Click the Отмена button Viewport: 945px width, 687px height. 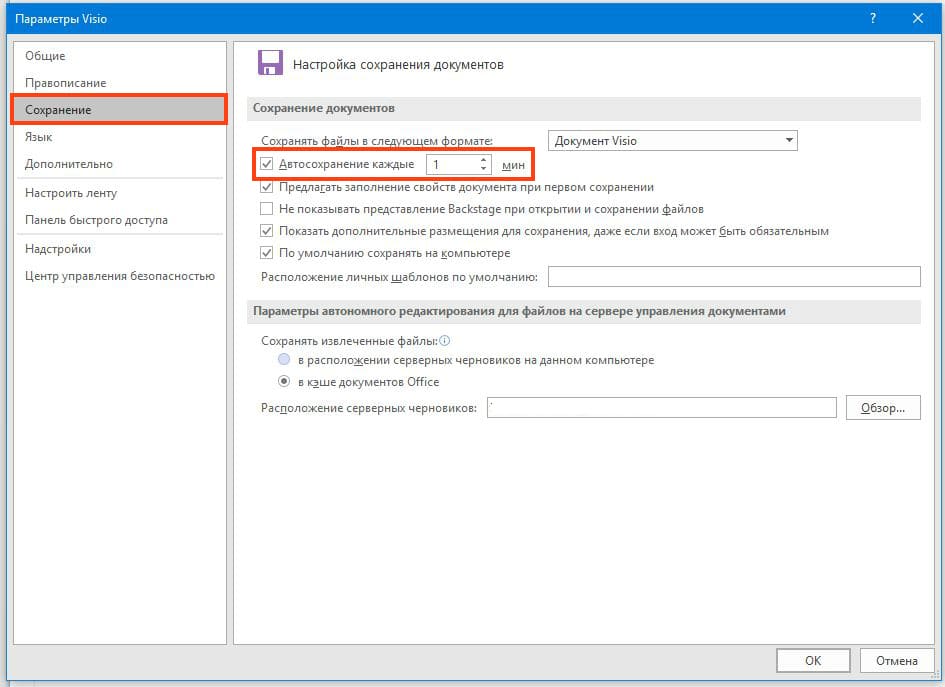click(x=897, y=660)
